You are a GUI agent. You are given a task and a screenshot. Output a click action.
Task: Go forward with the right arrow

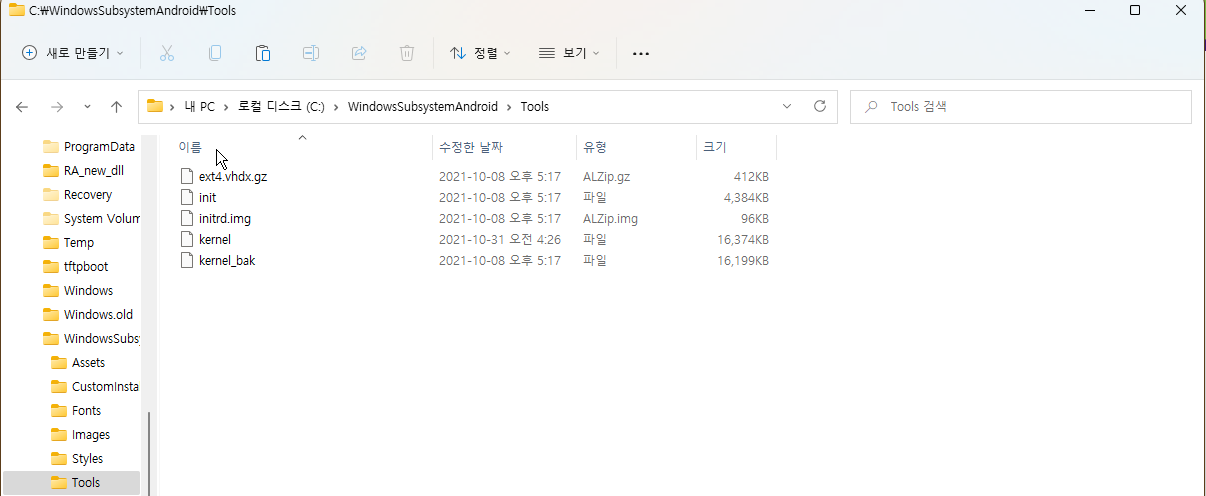click(x=57, y=106)
